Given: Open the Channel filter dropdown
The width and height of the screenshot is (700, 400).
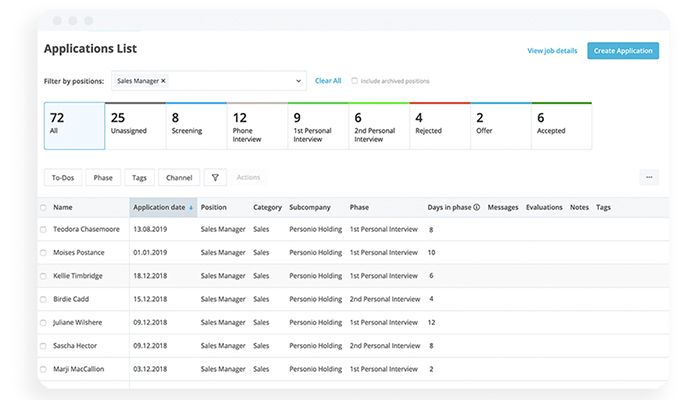Looking at the screenshot, I should (179, 177).
